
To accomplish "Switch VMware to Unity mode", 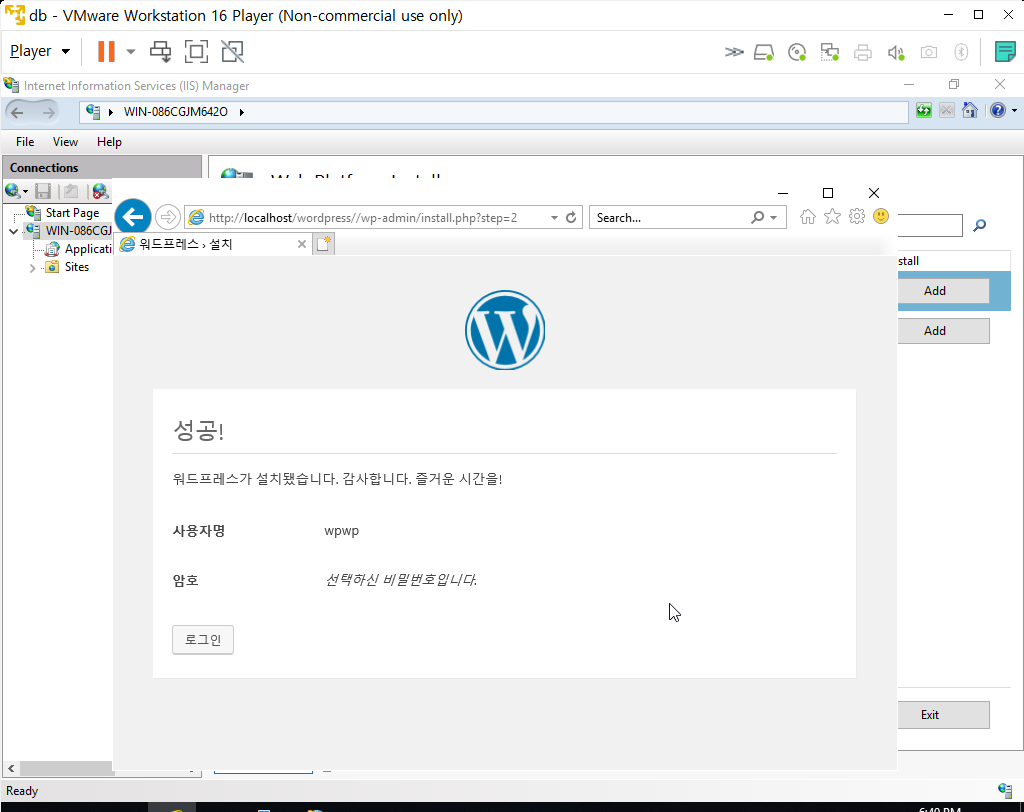I will [x=232, y=51].
